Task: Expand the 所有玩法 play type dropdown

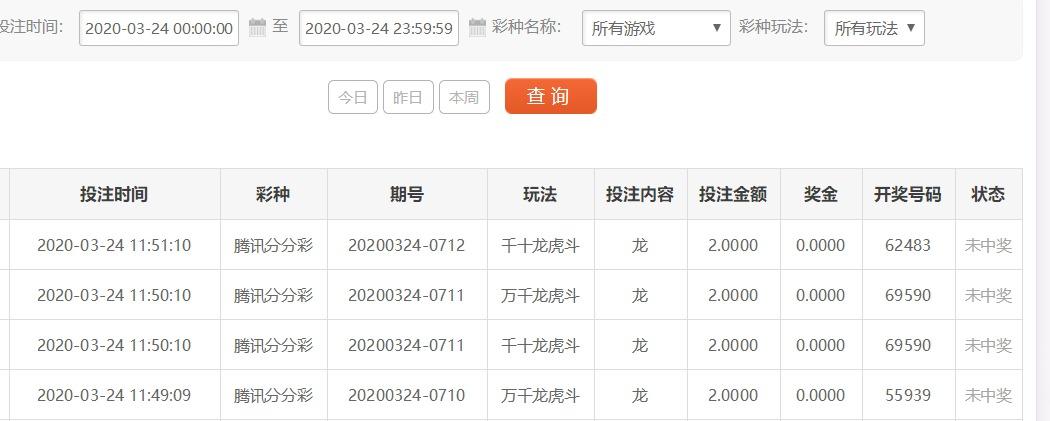Action: click(874, 28)
